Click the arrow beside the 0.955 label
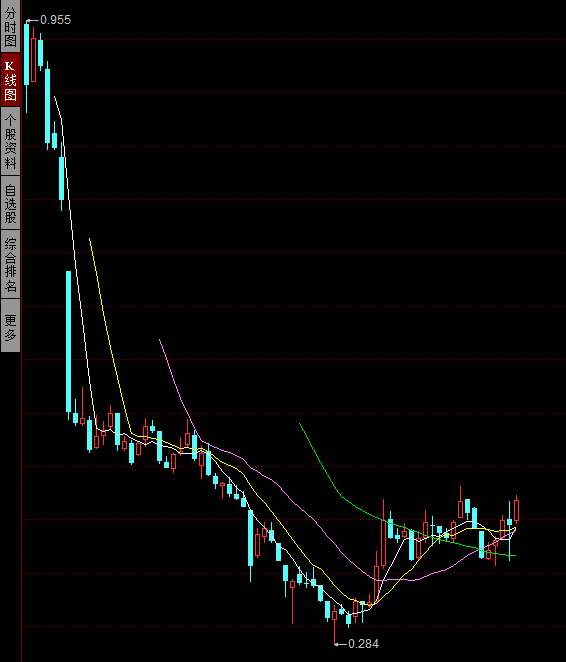 point(32,20)
